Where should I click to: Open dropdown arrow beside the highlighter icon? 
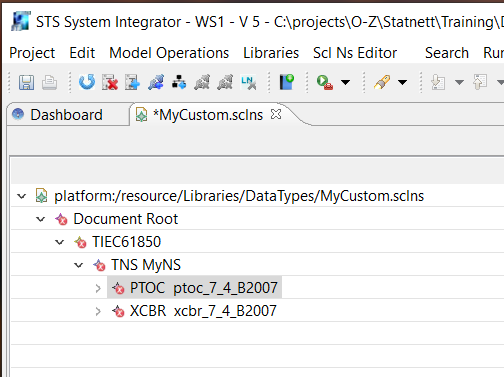(x=403, y=82)
